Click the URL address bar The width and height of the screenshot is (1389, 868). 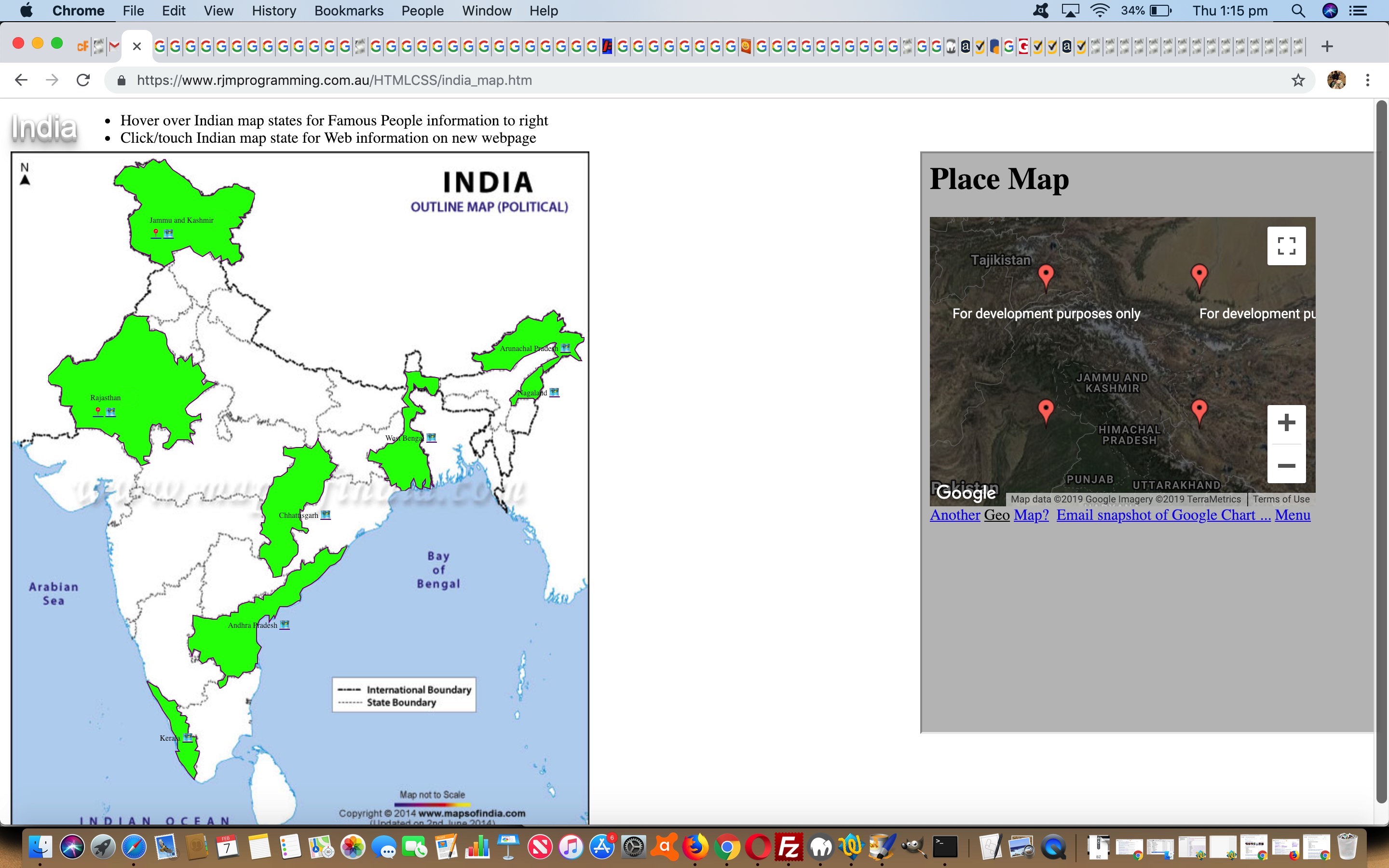click(689, 81)
